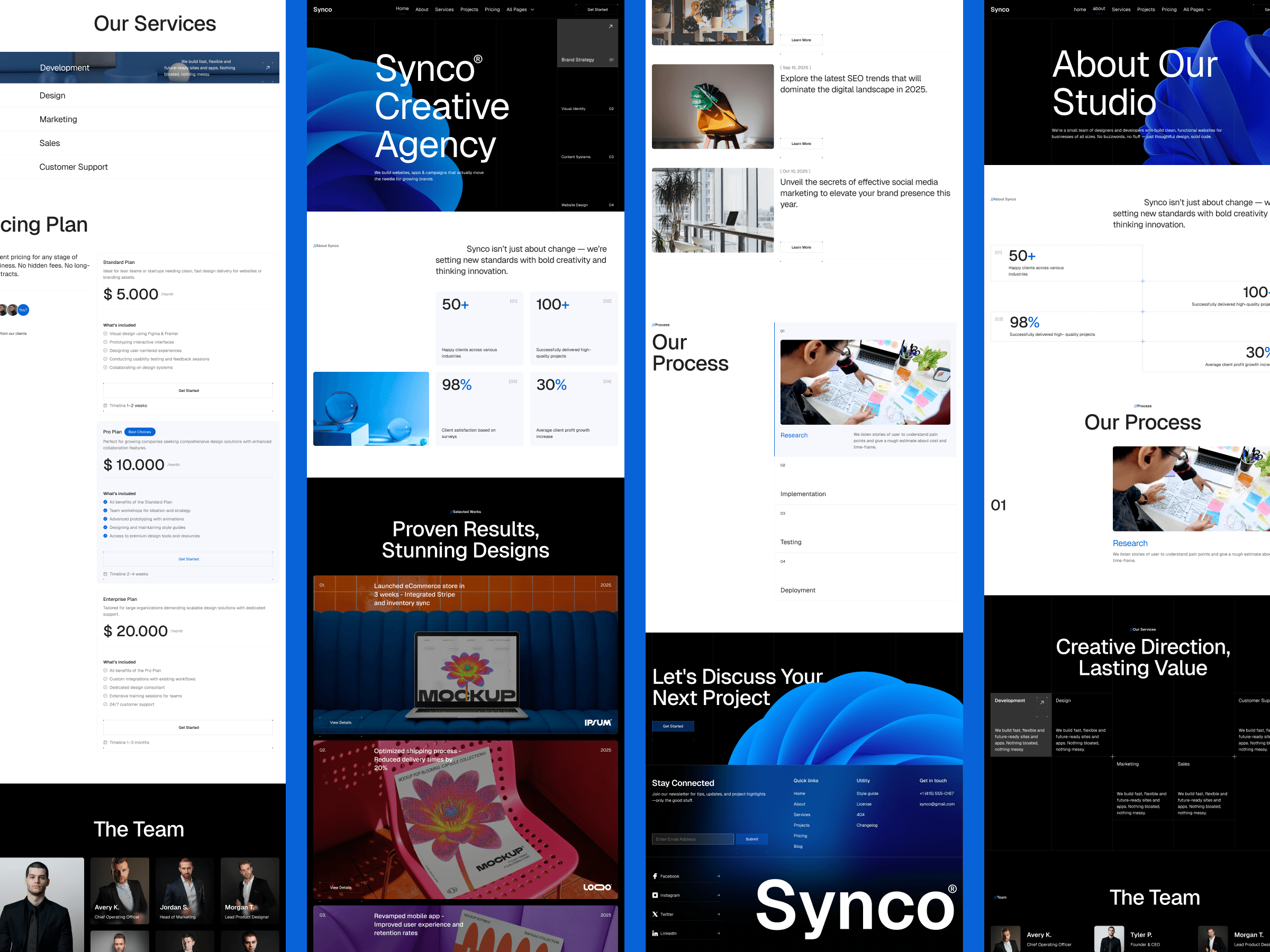Image resolution: width=1270 pixels, height=952 pixels.
Task: Click the arrow icon on the Brand Strategy tile
Action: pyautogui.click(x=610, y=26)
